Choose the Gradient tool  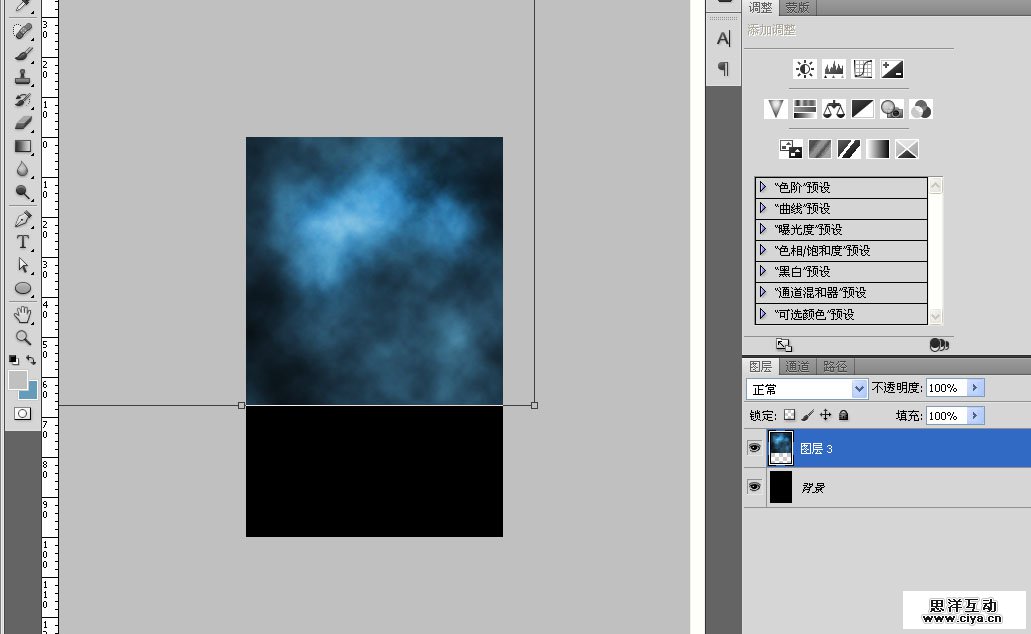tap(23, 146)
